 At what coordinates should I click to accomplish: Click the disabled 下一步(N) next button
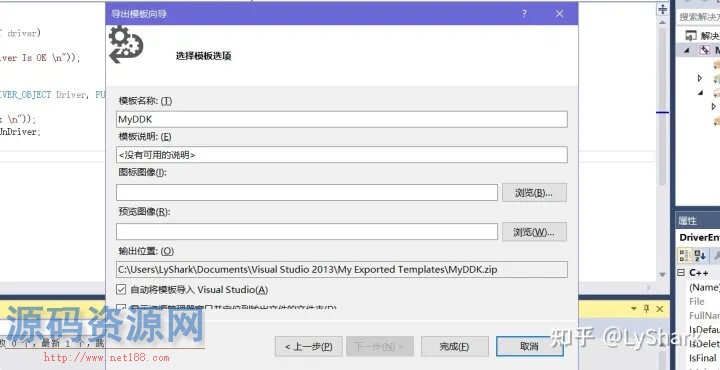click(x=380, y=346)
